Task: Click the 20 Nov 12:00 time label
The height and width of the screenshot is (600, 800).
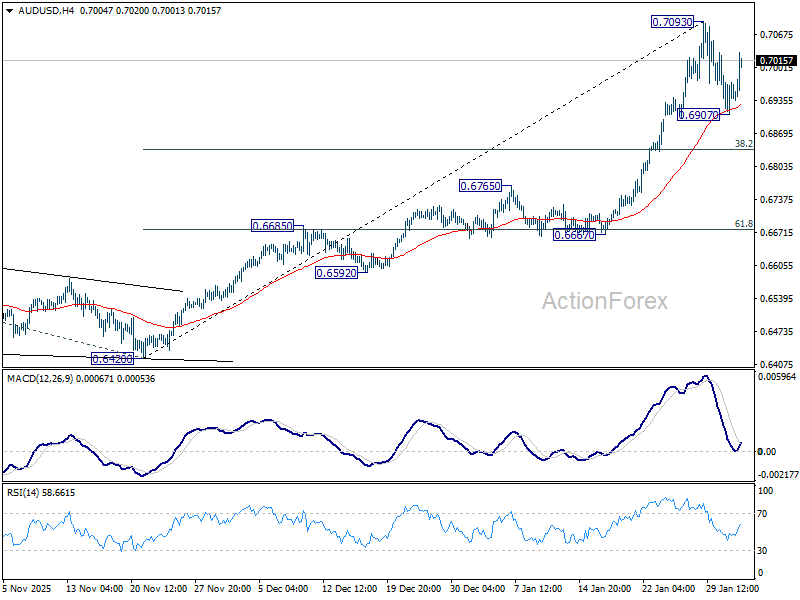Action: [159, 588]
